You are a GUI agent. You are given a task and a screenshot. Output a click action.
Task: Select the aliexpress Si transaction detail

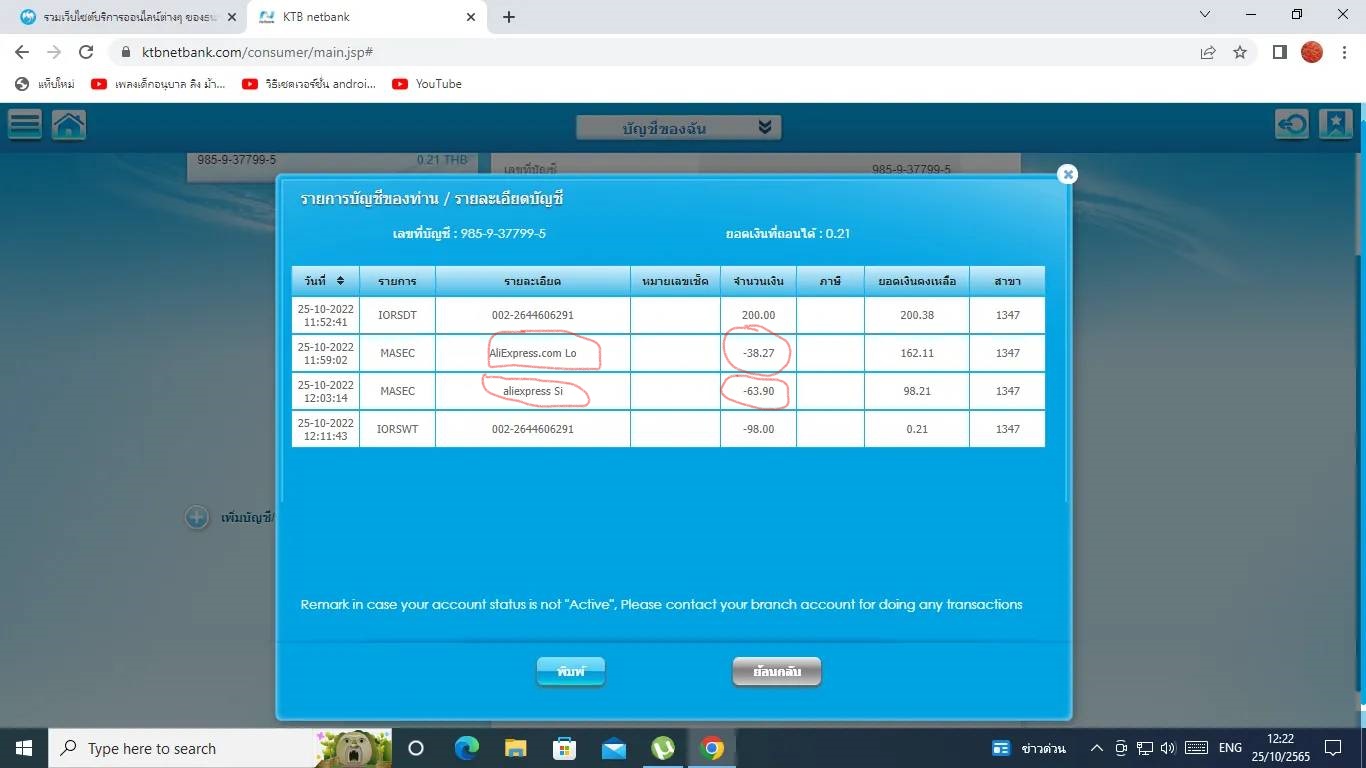click(x=533, y=391)
